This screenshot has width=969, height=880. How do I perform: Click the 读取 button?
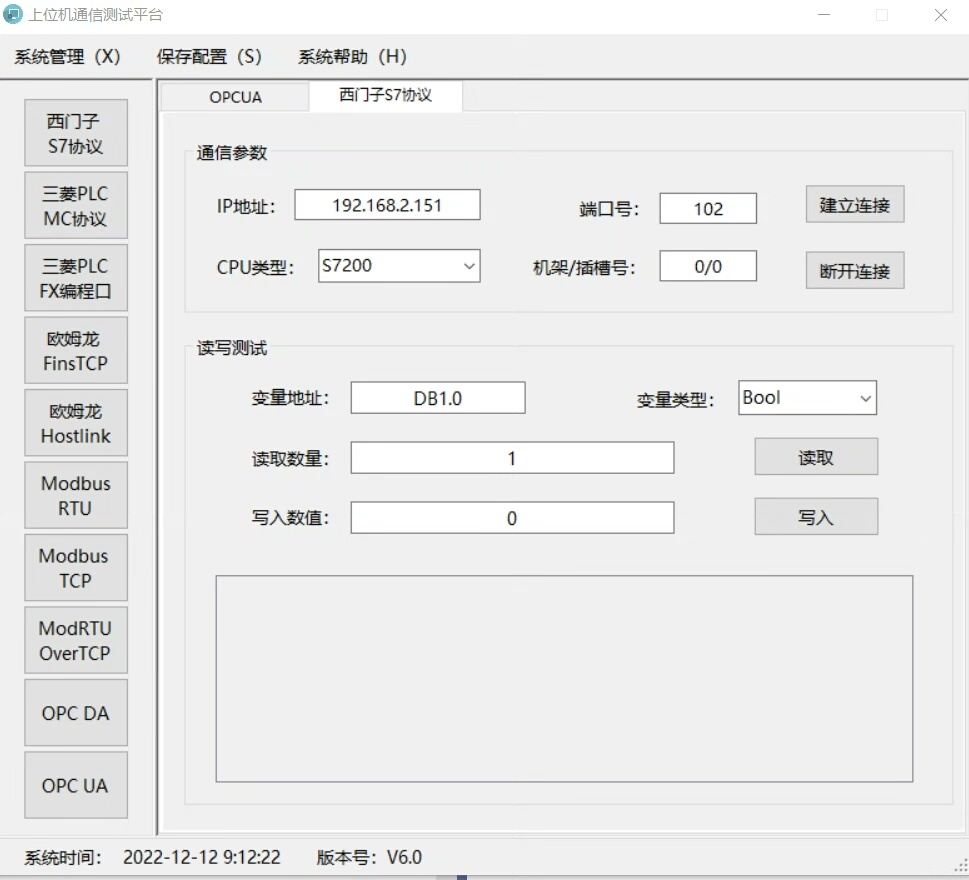(x=815, y=457)
